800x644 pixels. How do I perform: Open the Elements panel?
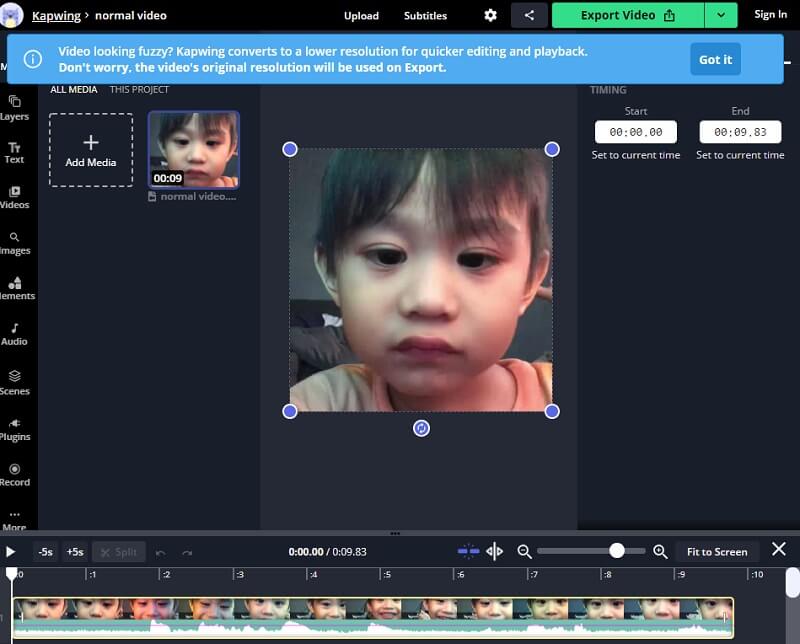[x=14, y=290]
